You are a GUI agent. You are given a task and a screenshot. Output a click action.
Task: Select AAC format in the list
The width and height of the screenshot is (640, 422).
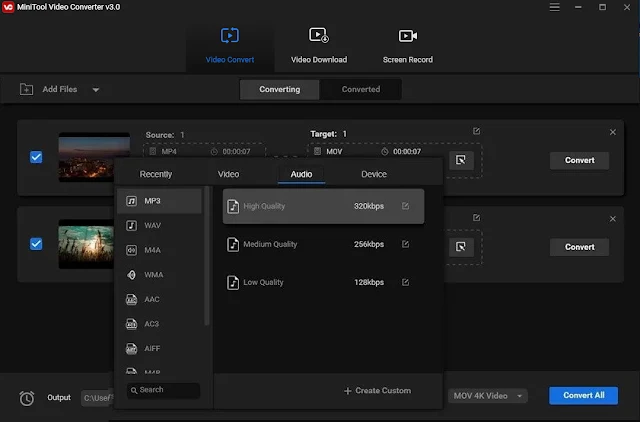point(159,299)
